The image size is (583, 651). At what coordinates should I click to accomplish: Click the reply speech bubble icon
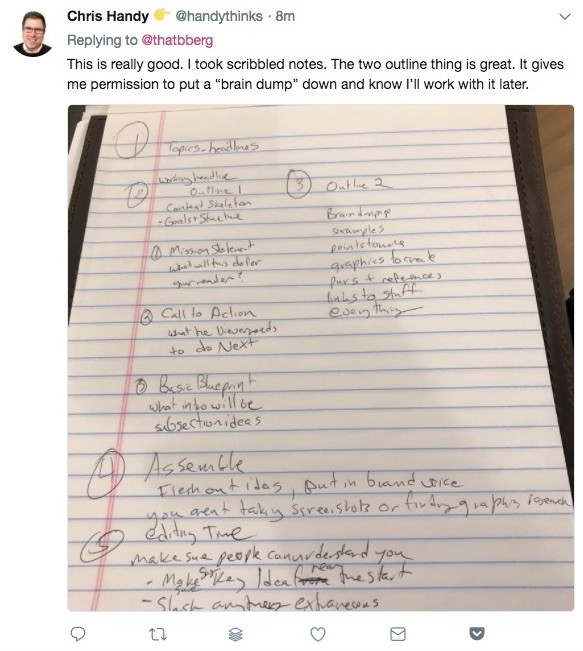click(78, 634)
